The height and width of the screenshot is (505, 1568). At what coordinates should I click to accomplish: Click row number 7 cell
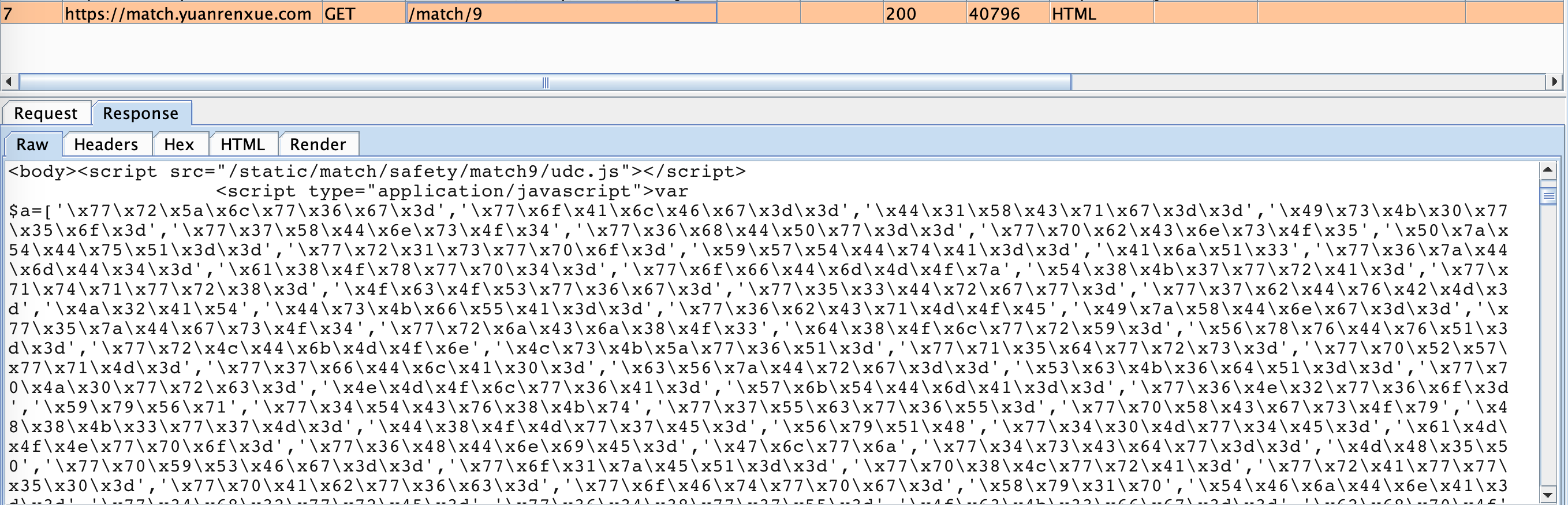[32, 13]
